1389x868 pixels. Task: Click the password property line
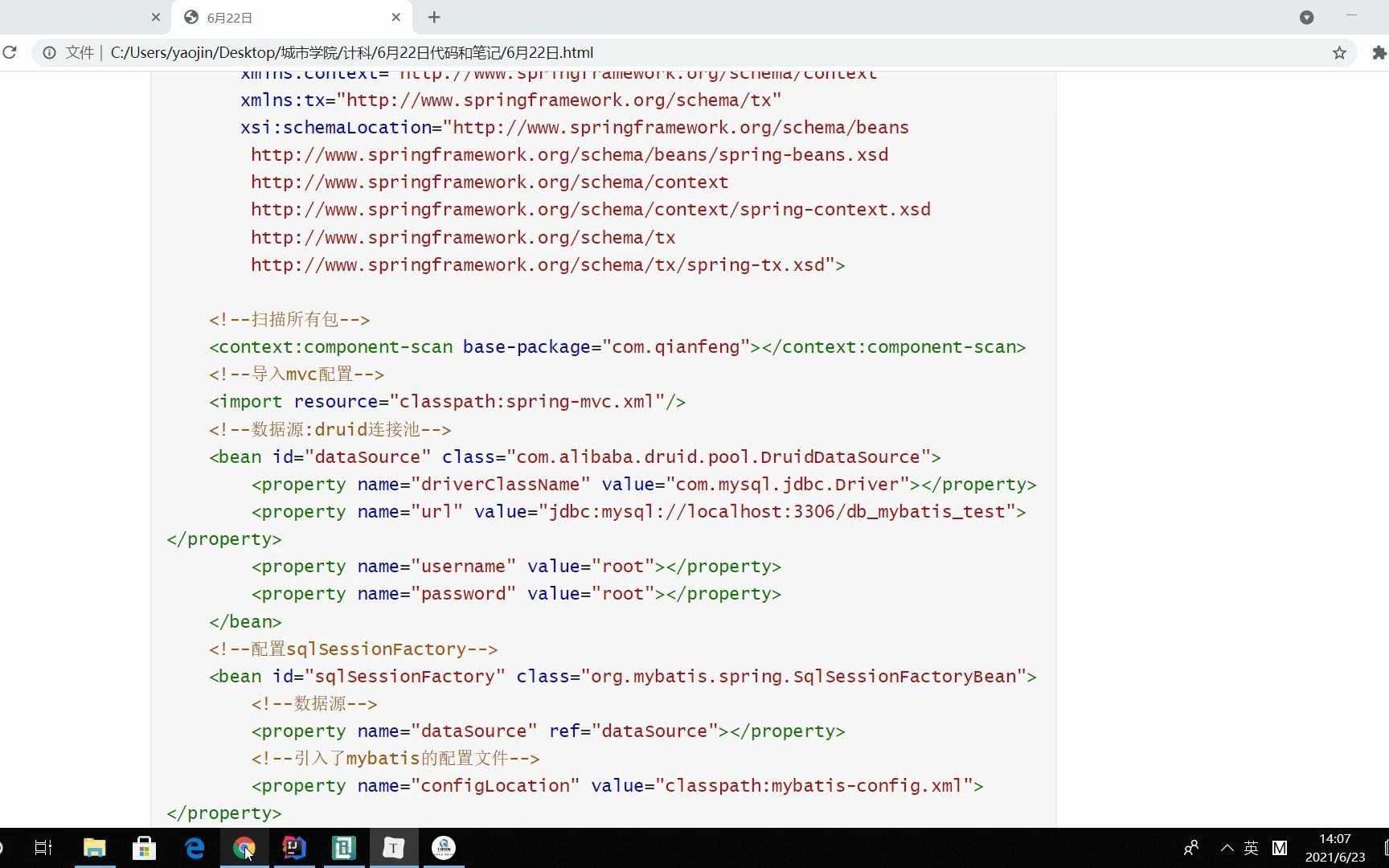[x=516, y=594]
